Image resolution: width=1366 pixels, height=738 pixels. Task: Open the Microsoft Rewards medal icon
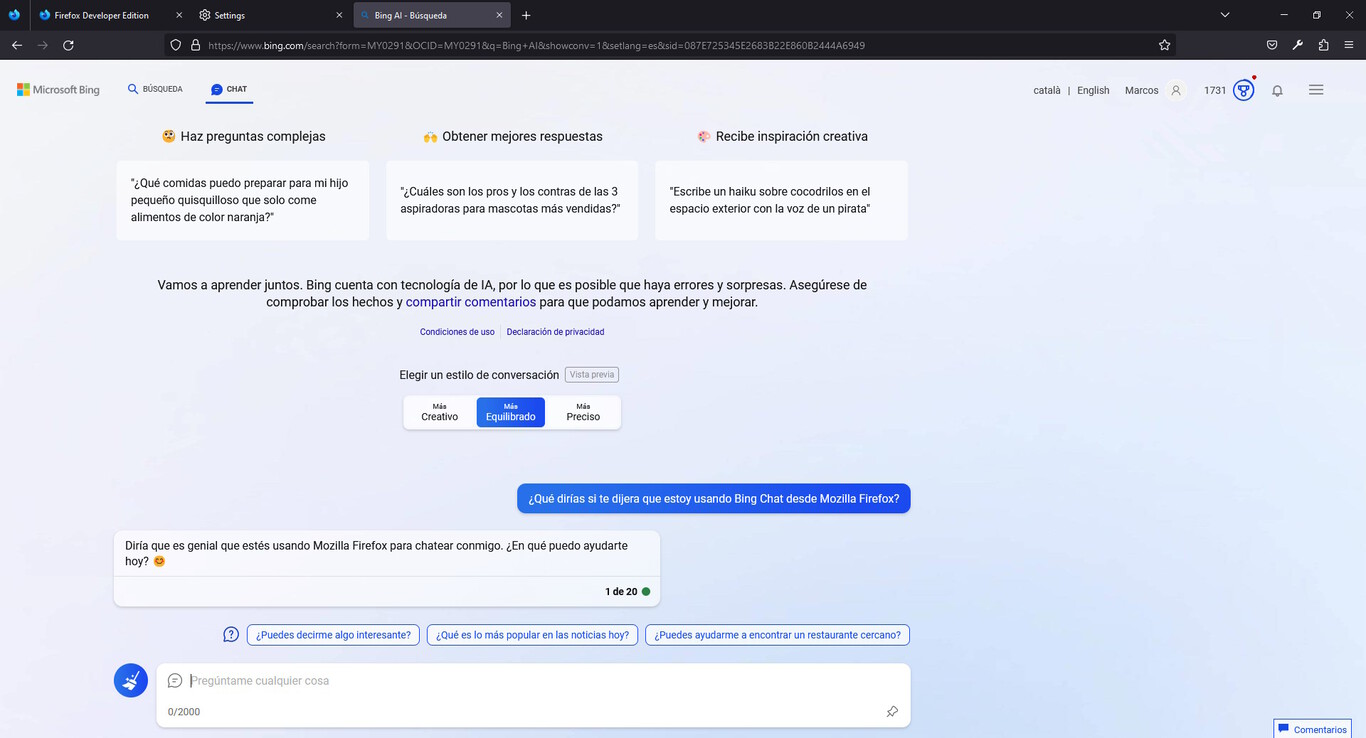tap(1243, 89)
